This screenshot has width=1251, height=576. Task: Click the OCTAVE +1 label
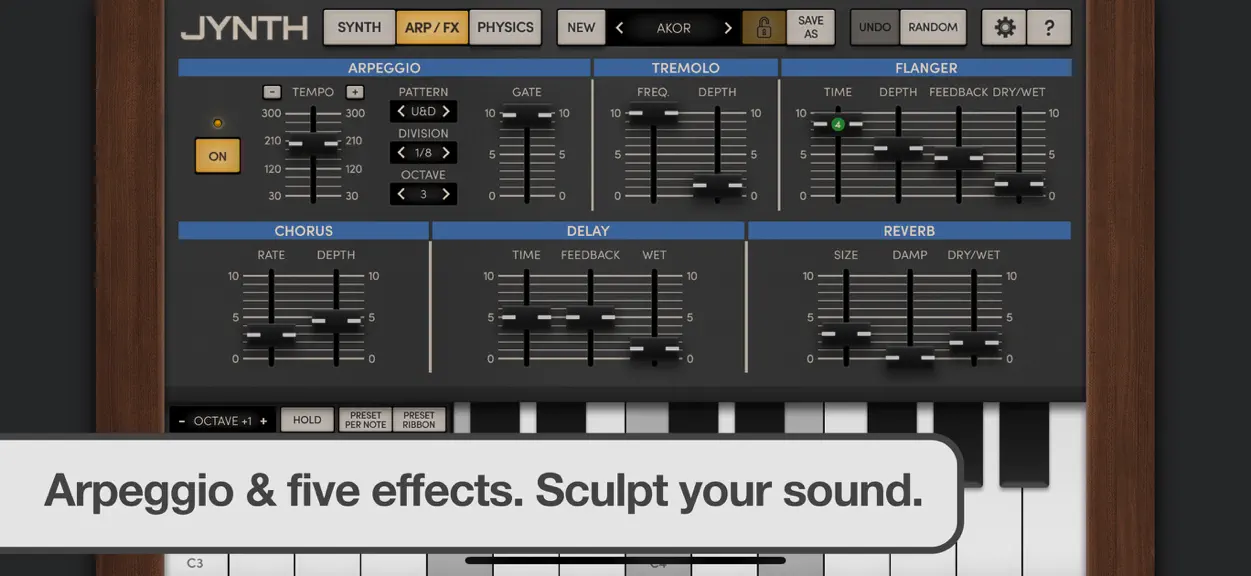pos(222,421)
